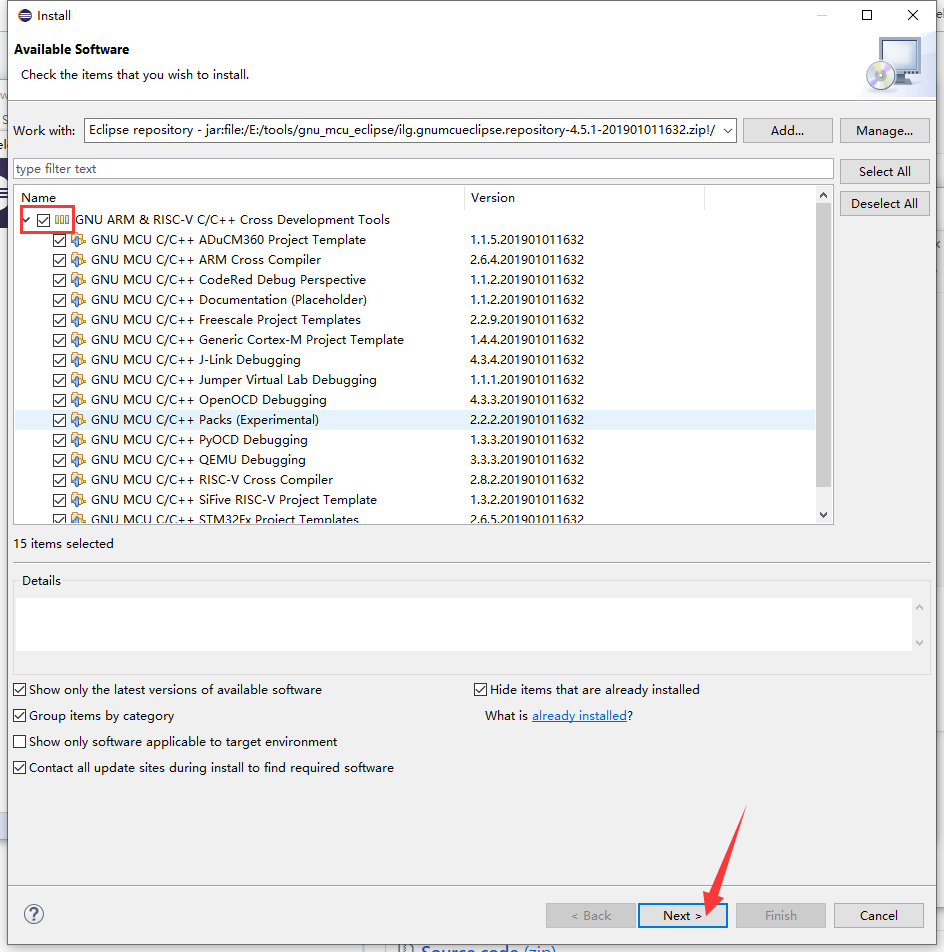Click the feature icon of Packs (Experimental)
The height and width of the screenshot is (952, 944).
coord(78,420)
